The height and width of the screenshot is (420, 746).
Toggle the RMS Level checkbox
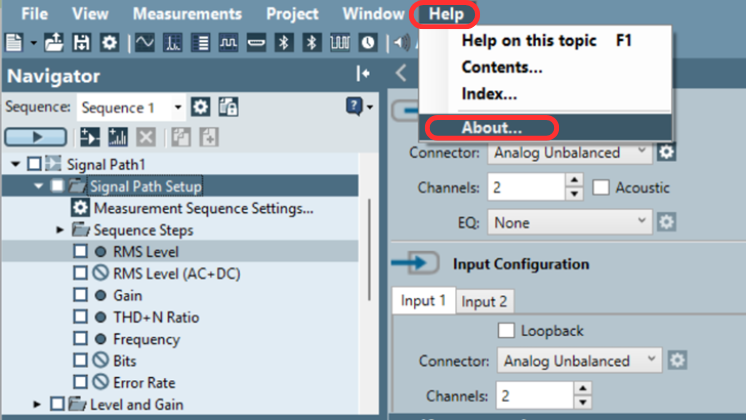(x=80, y=251)
